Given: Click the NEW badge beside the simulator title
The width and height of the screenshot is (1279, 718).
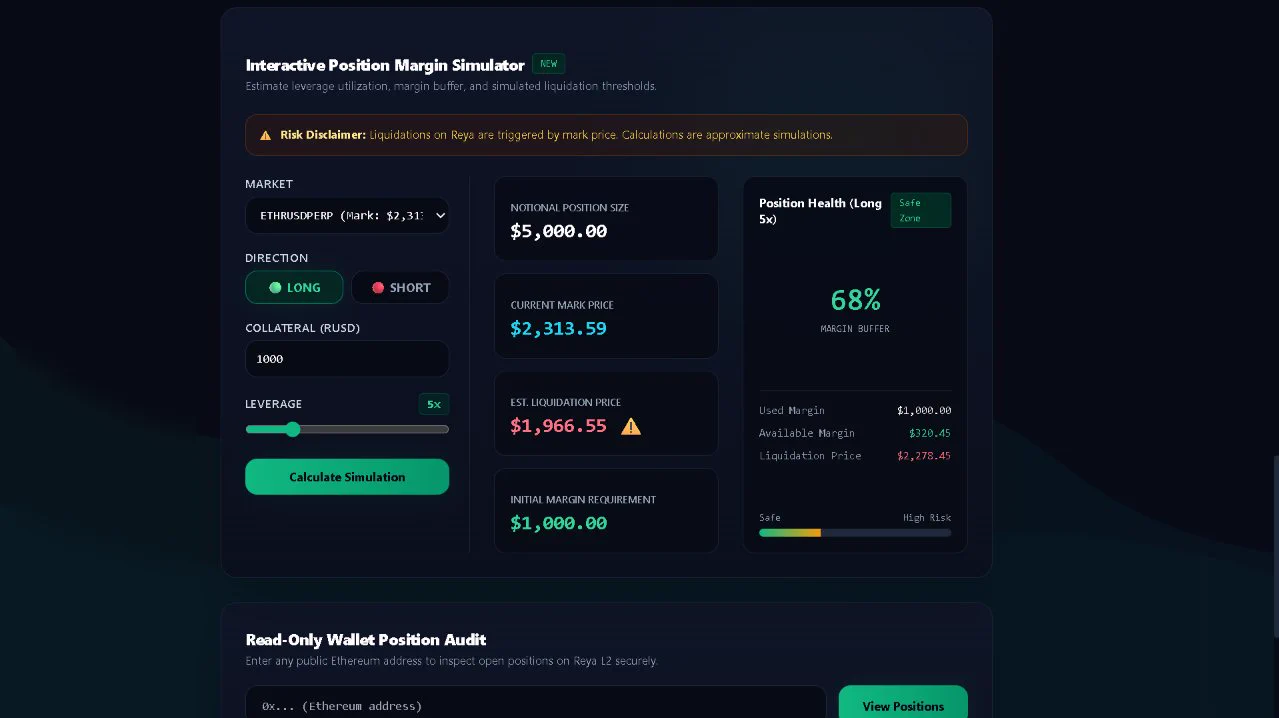Looking at the screenshot, I should click(548, 64).
